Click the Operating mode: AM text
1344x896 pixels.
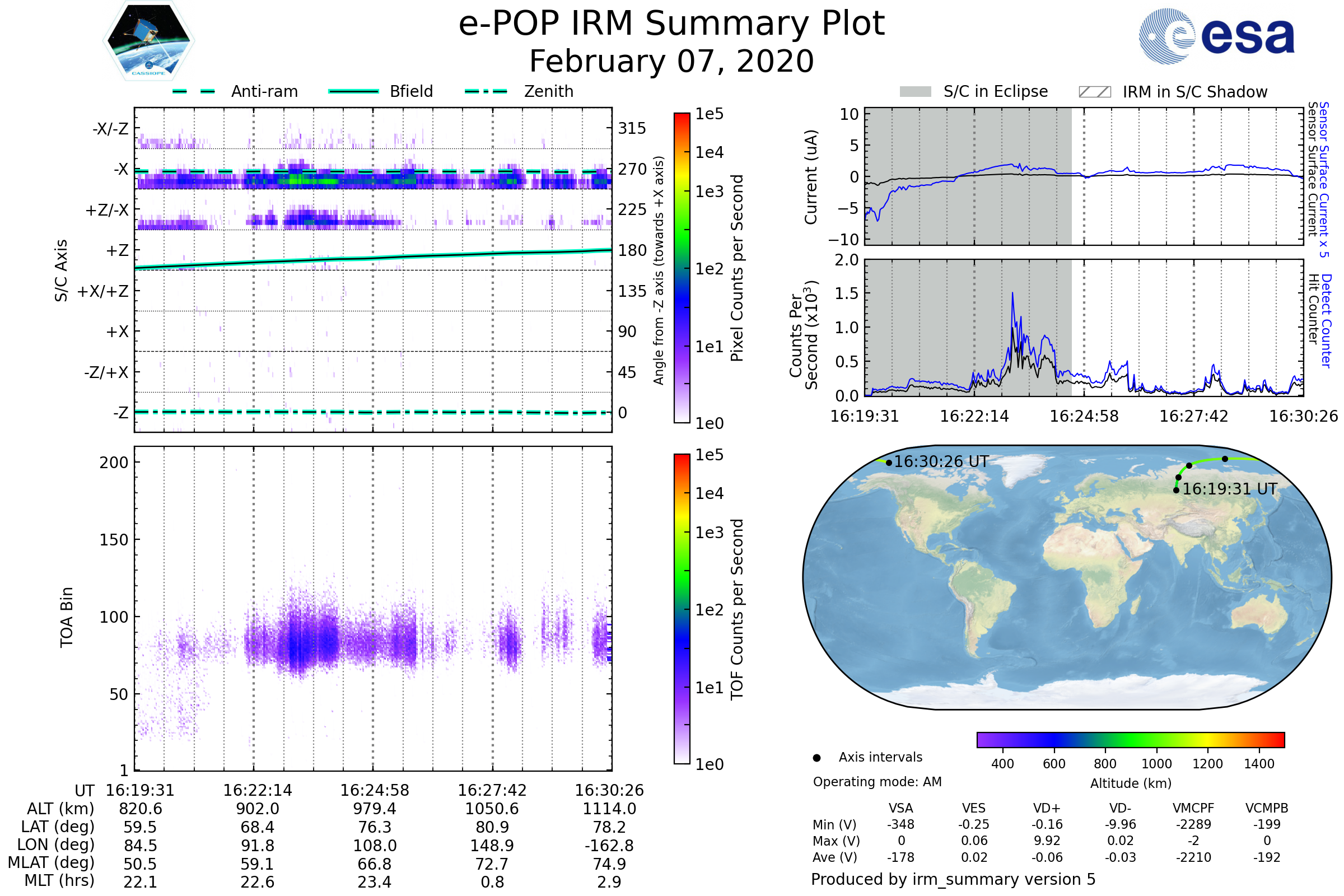[x=877, y=782]
